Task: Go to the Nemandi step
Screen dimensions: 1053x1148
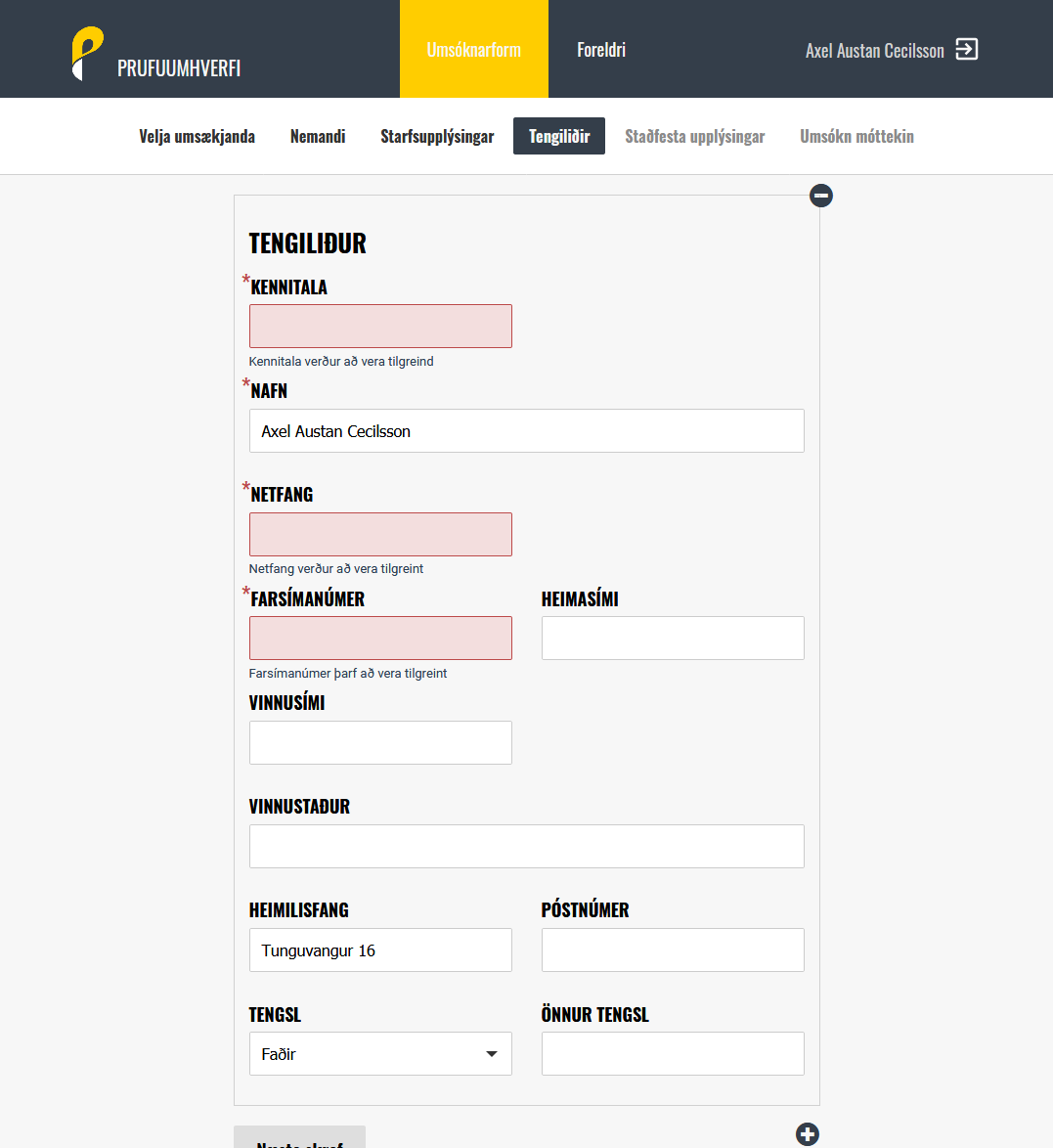Action: [318, 136]
